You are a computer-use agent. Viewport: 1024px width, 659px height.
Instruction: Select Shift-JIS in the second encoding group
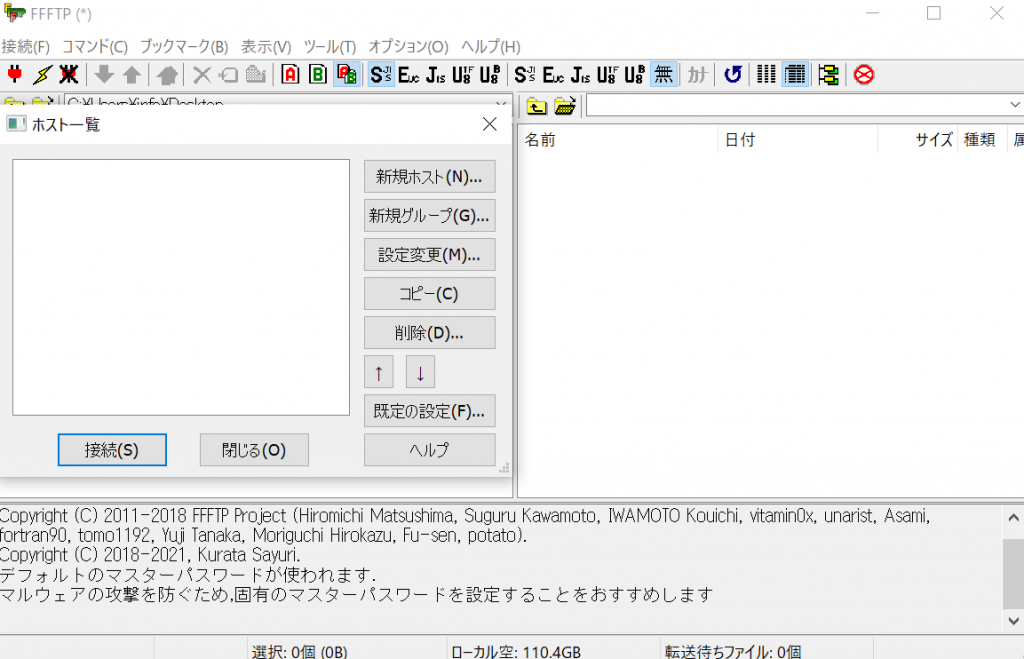526,74
